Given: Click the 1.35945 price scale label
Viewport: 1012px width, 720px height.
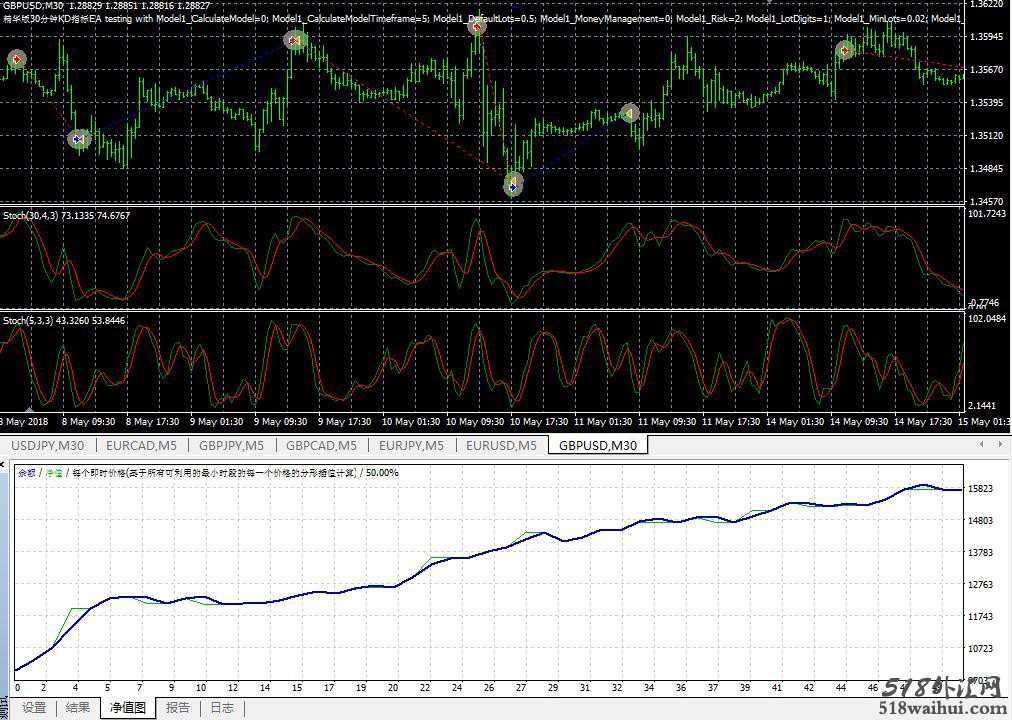Looking at the screenshot, I should pos(987,37).
